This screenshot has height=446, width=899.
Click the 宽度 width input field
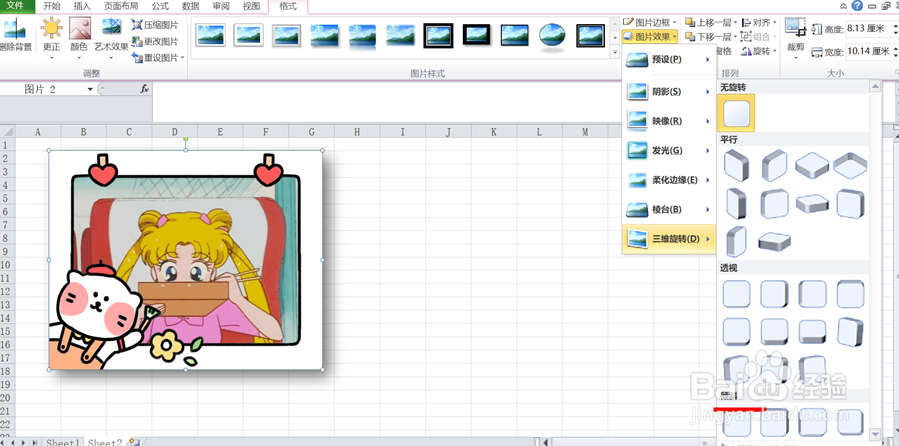(867, 52)
